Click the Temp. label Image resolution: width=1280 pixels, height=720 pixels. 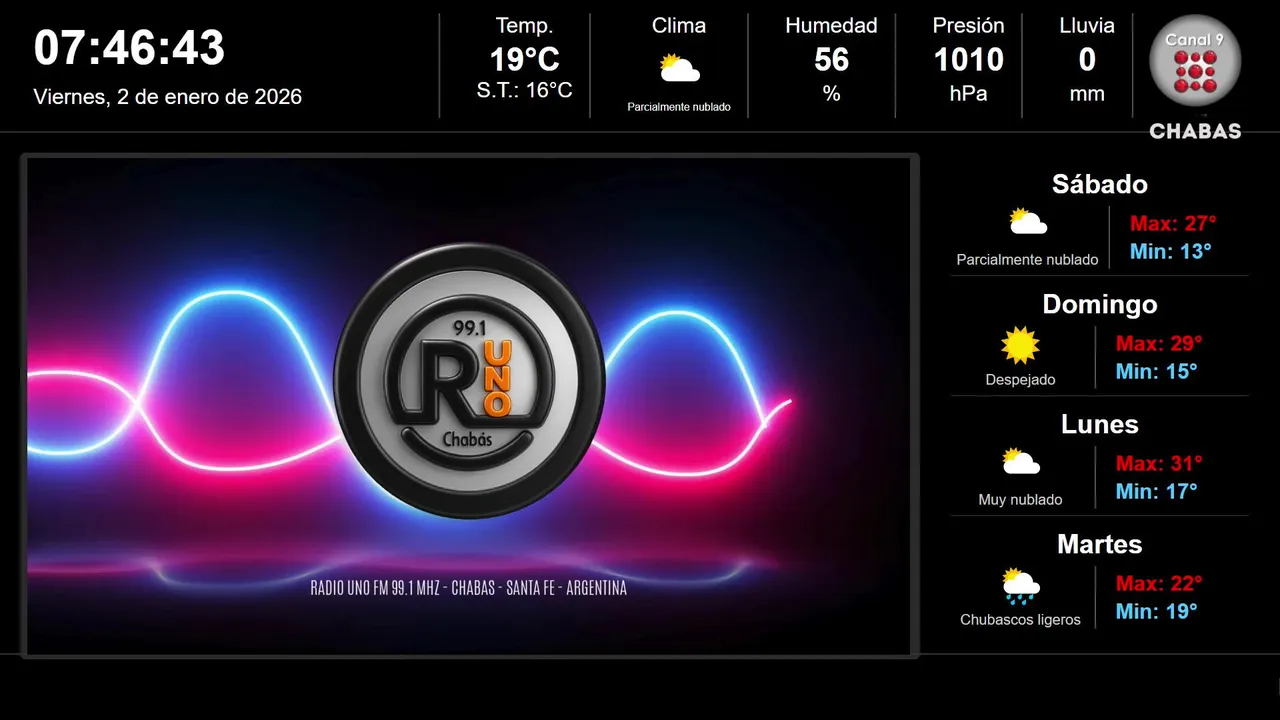[524, 26]
